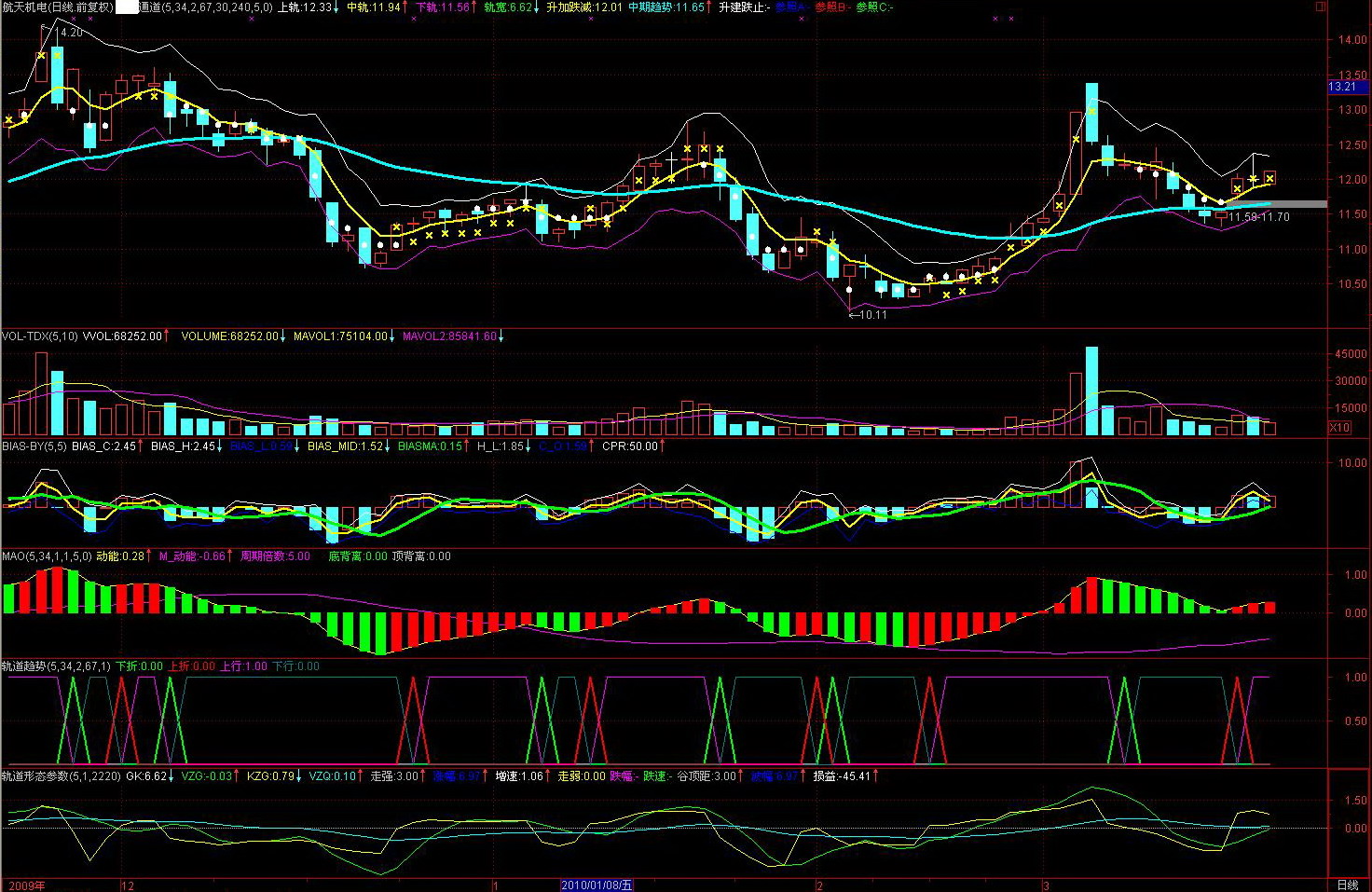Open the MAO(5,34,1,1,5,0) indicator label
This screenshot has width=1372, height=892.
47,556
